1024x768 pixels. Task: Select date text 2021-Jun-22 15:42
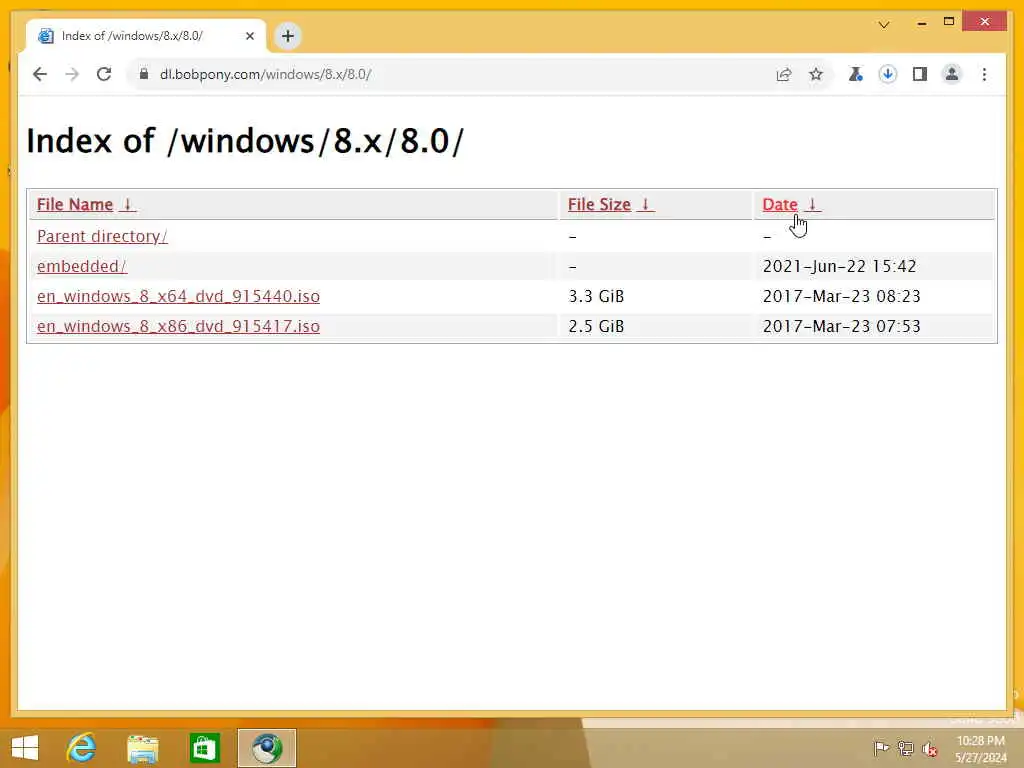(839, 266)
